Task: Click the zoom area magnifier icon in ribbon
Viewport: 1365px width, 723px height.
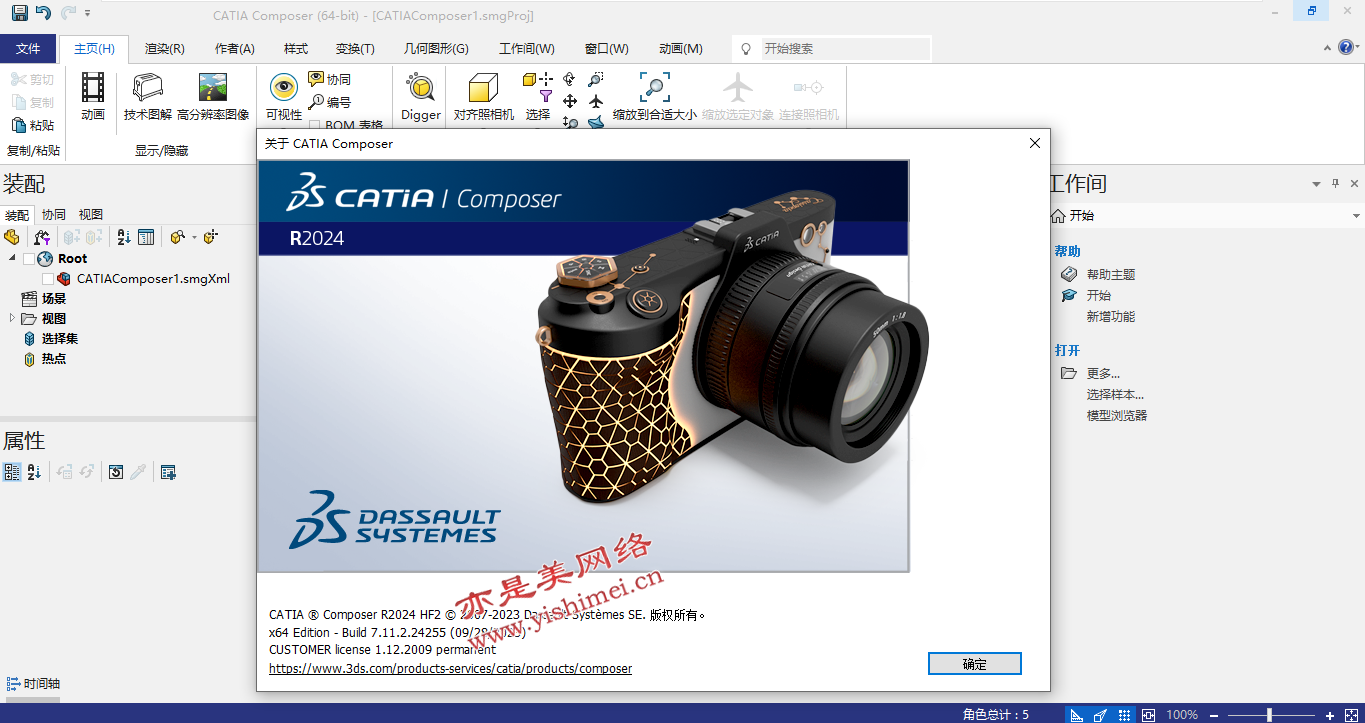Action: click(596, 79)
